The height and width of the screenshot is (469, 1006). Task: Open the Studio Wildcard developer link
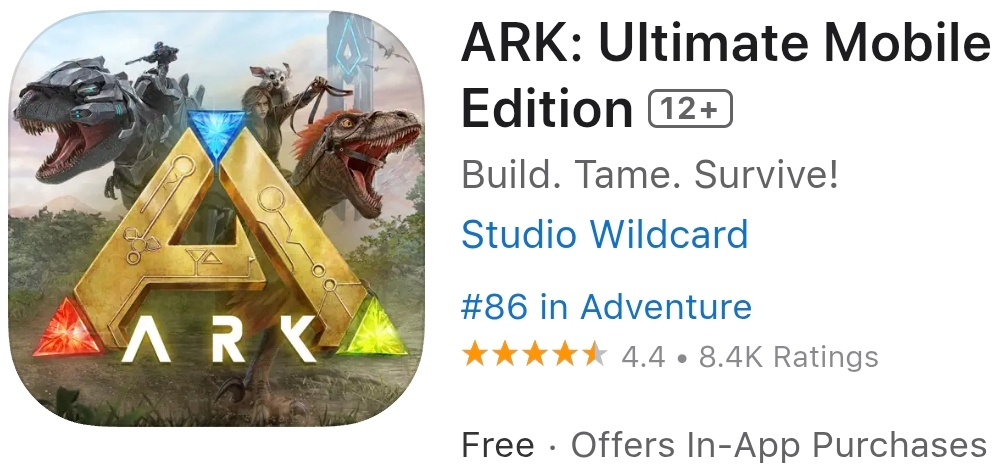(x=604, y=234)
